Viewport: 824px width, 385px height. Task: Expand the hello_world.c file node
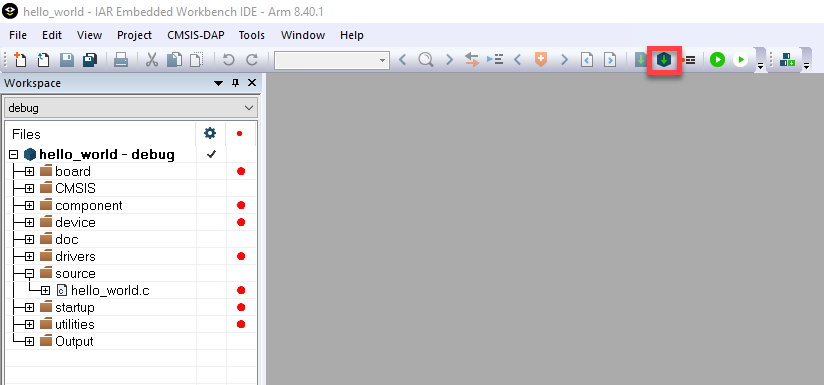[45, 290]
